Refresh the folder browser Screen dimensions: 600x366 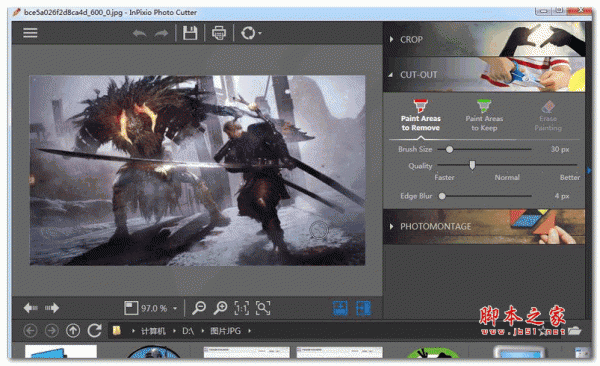[x=95, y=330]
